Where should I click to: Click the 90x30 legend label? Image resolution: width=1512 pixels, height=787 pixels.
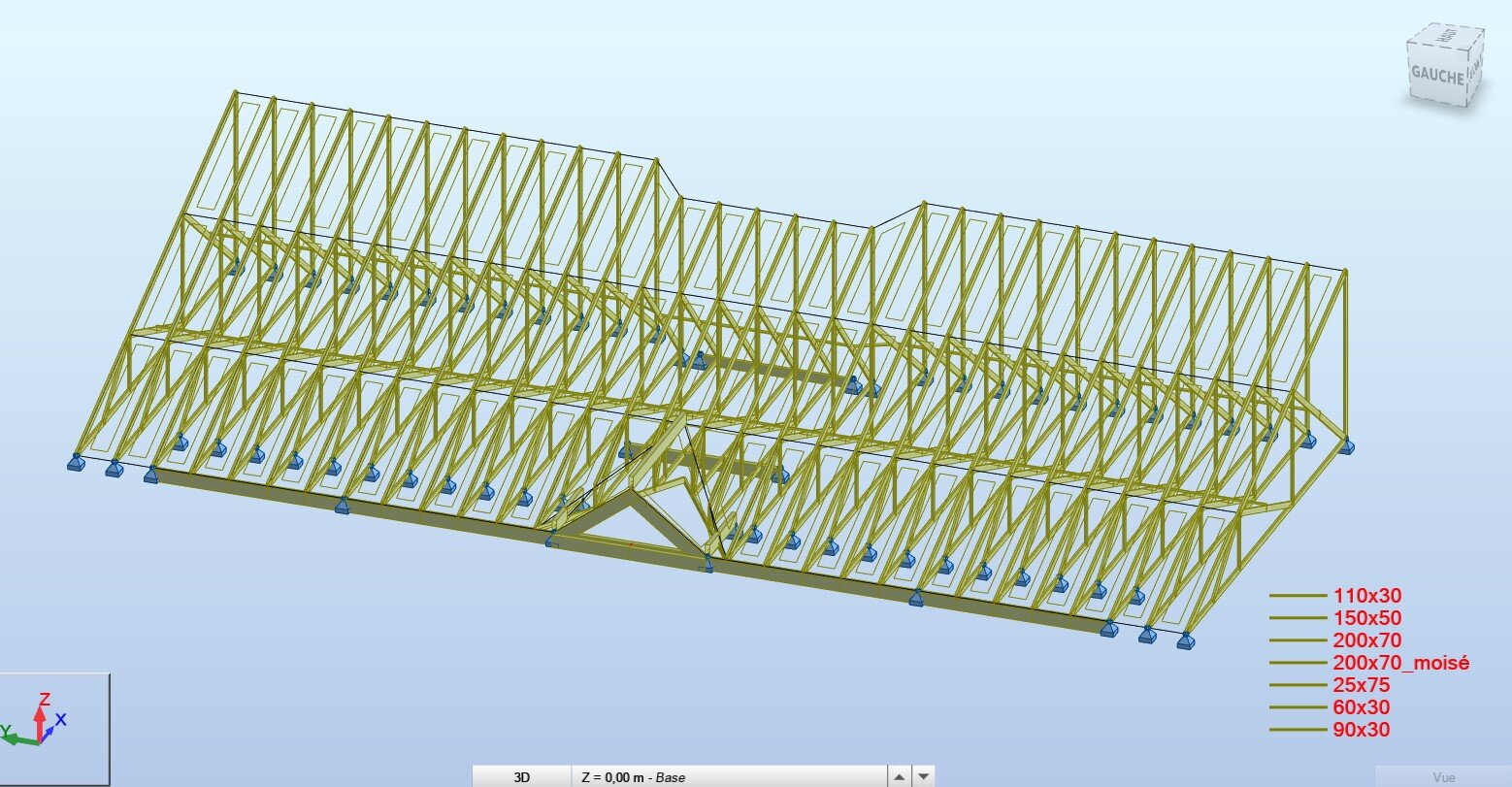click(1362, 730)
